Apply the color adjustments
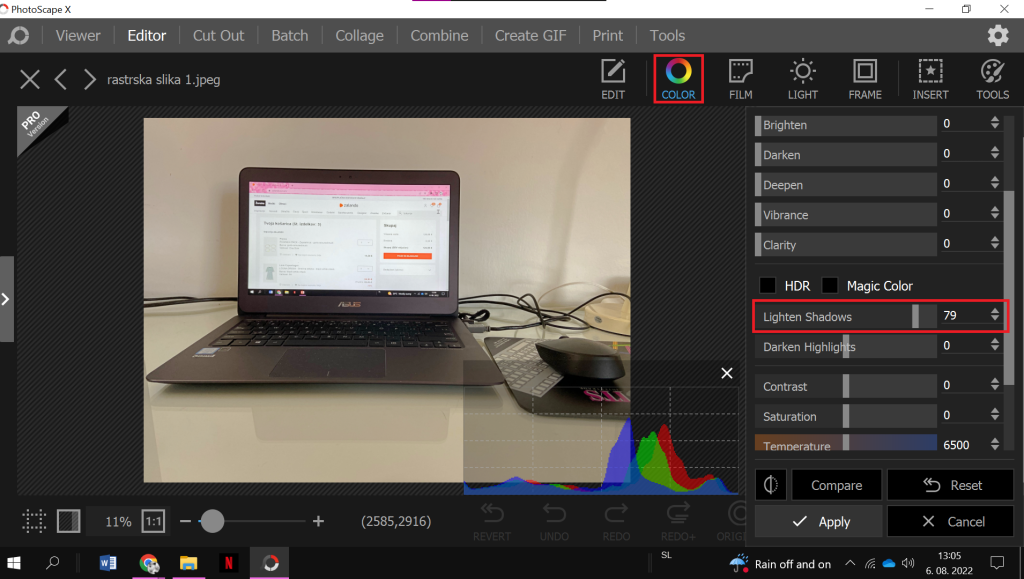 [818, 521]
